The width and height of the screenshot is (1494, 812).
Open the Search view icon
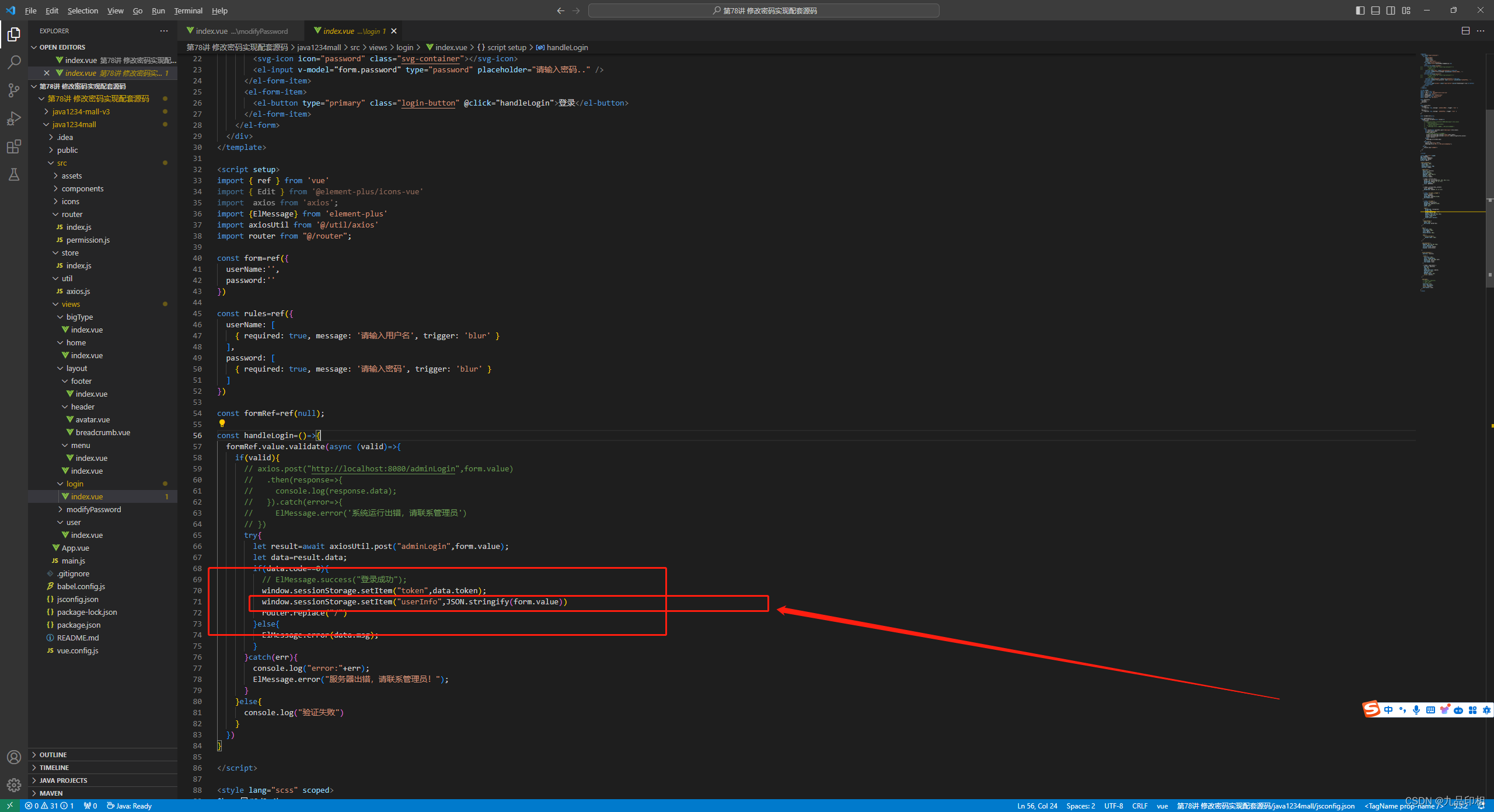14,62
